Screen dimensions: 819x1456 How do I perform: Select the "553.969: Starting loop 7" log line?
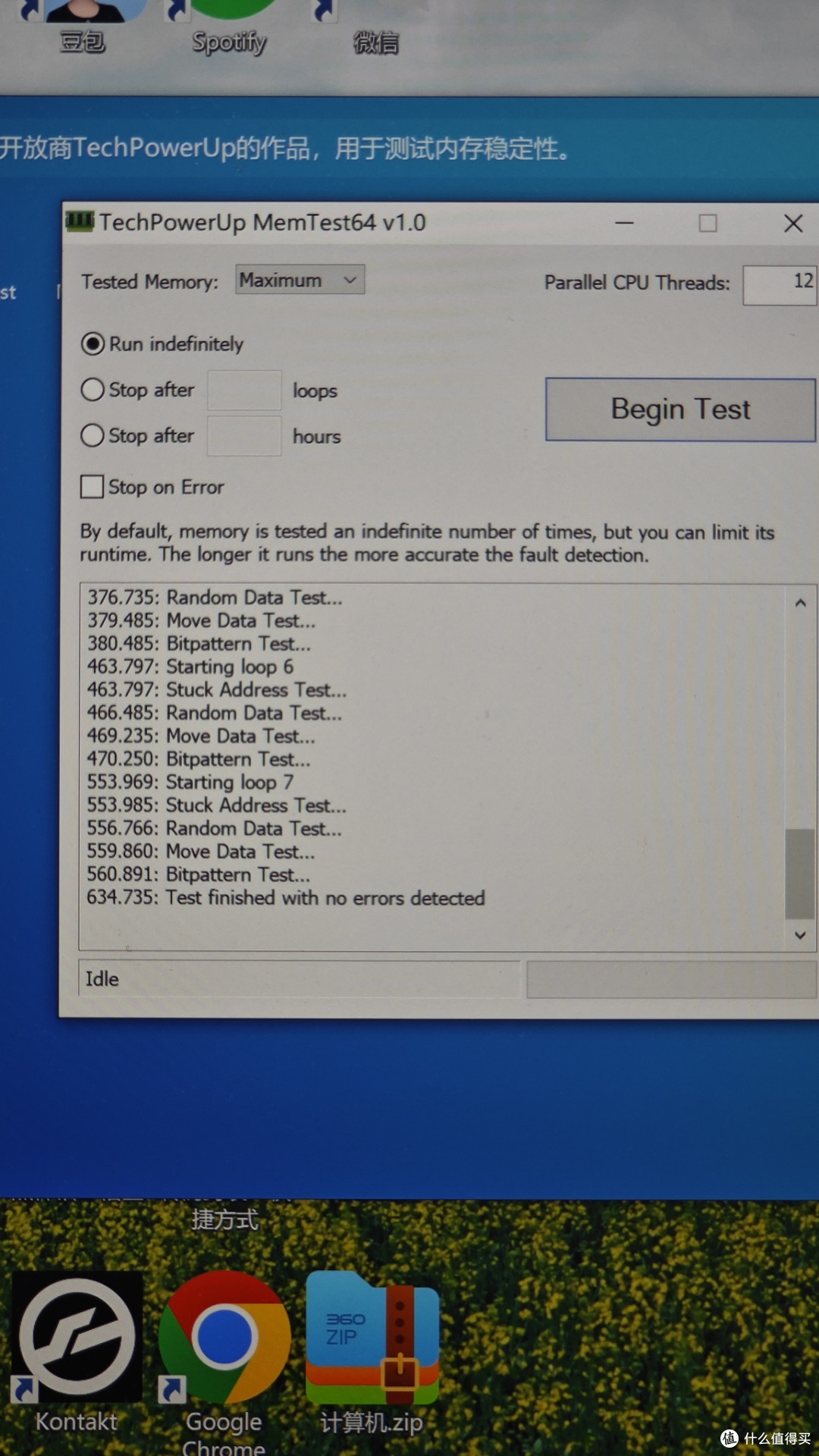[190, 782]
